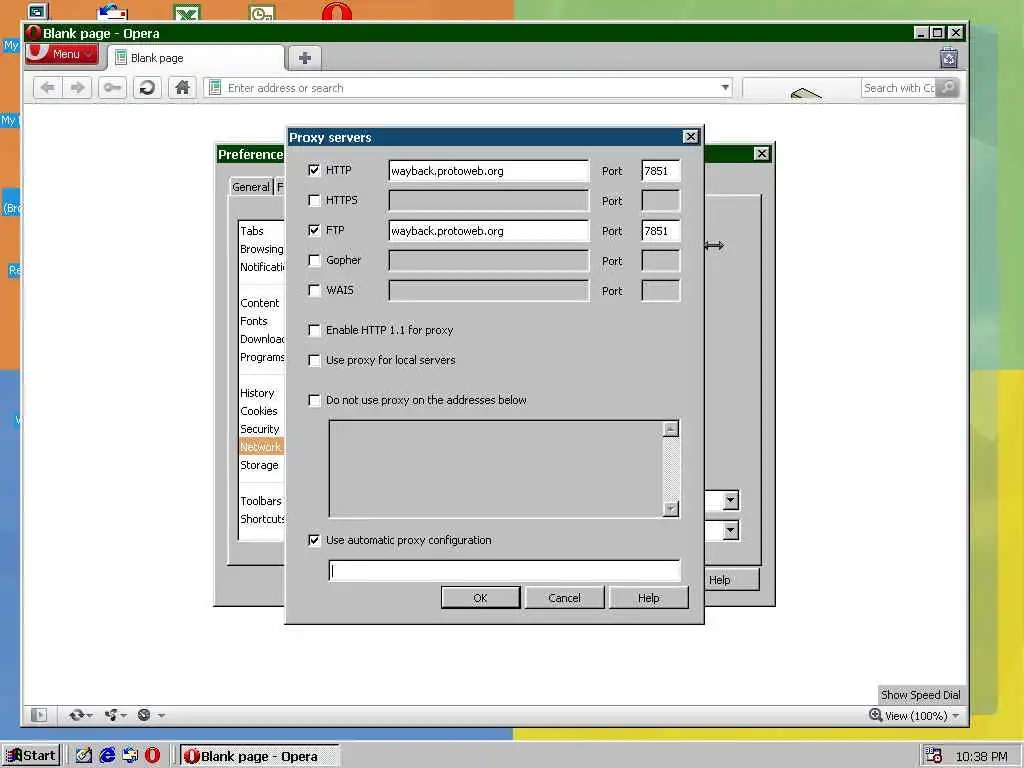This screenshot has height=768, width=1024.
Task: Switch to the Blank page tab
Action: point(197,57)
